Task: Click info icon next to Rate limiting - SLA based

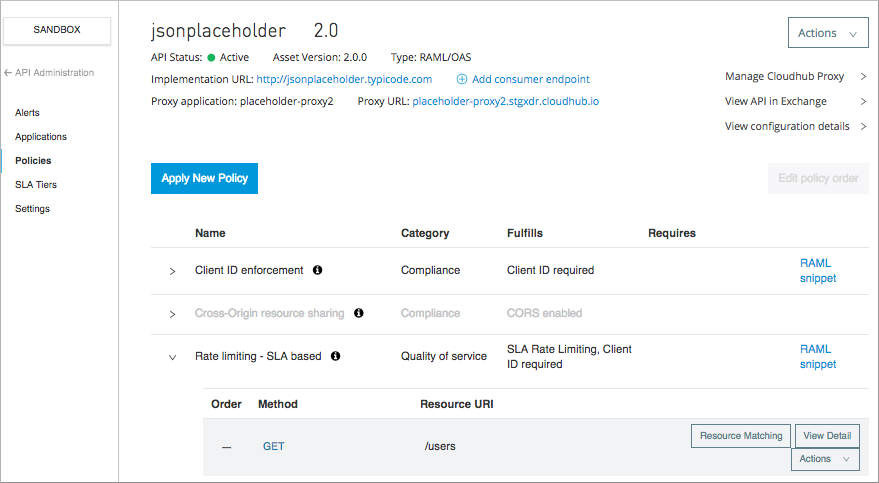Action: tap(335, 356)
